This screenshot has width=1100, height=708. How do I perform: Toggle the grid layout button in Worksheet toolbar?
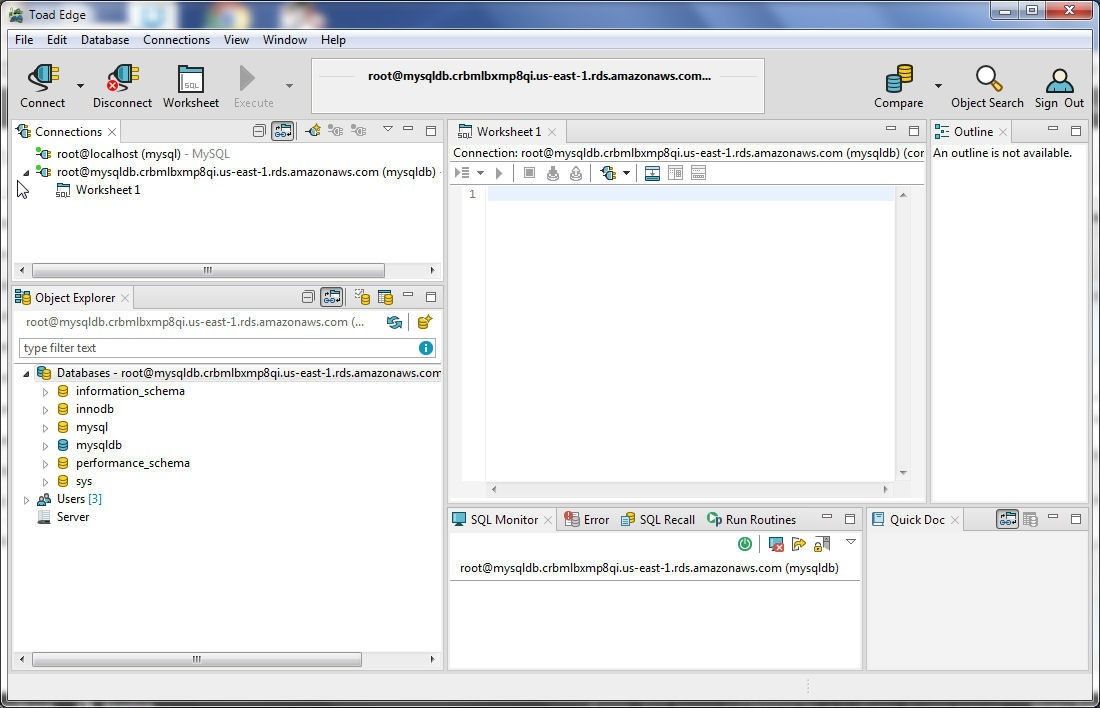[x=699, y=173]
